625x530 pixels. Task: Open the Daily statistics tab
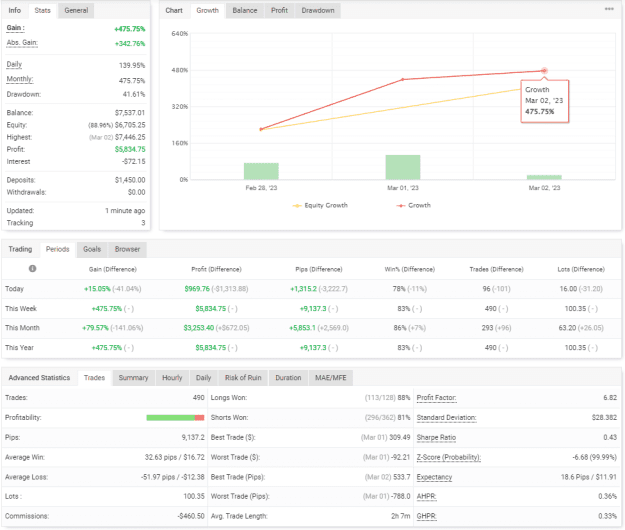tap(203, 377)
